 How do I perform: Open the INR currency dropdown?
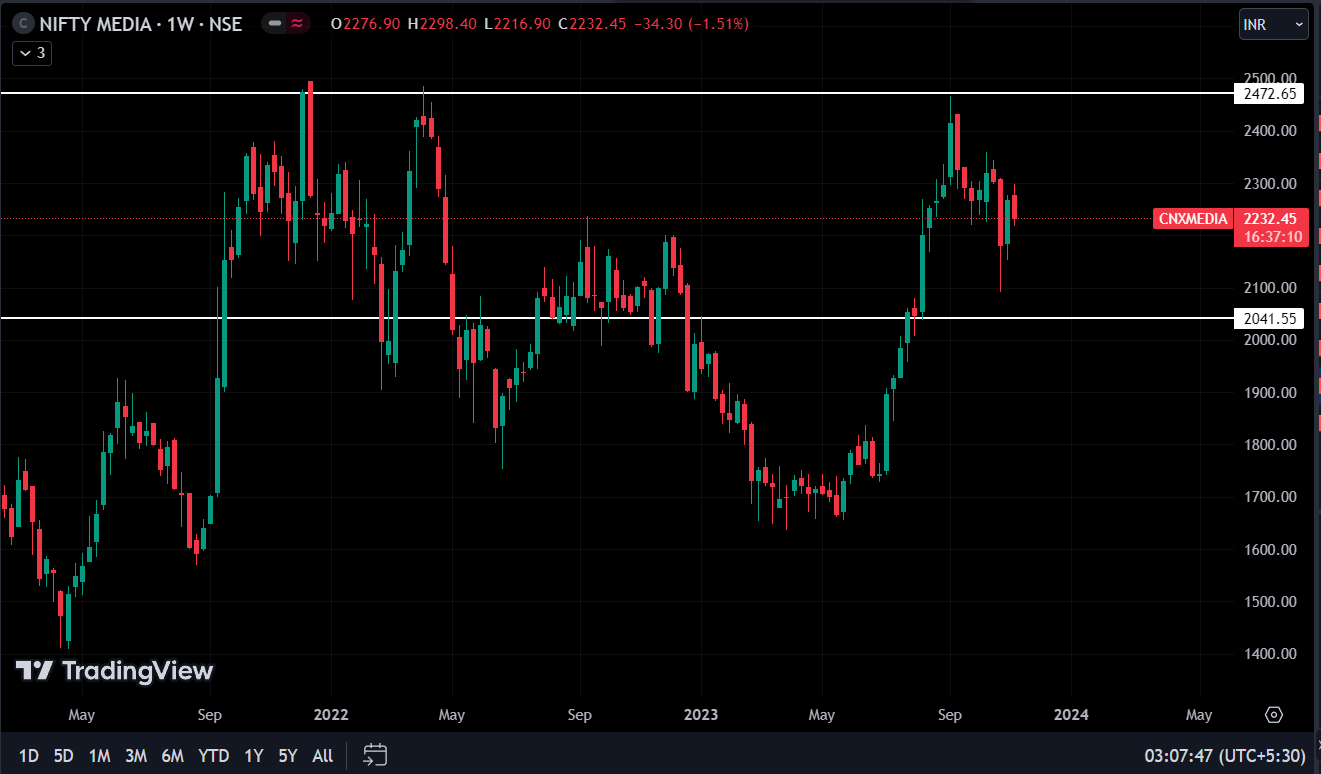pyautogui.click(x=1273, y=24)
